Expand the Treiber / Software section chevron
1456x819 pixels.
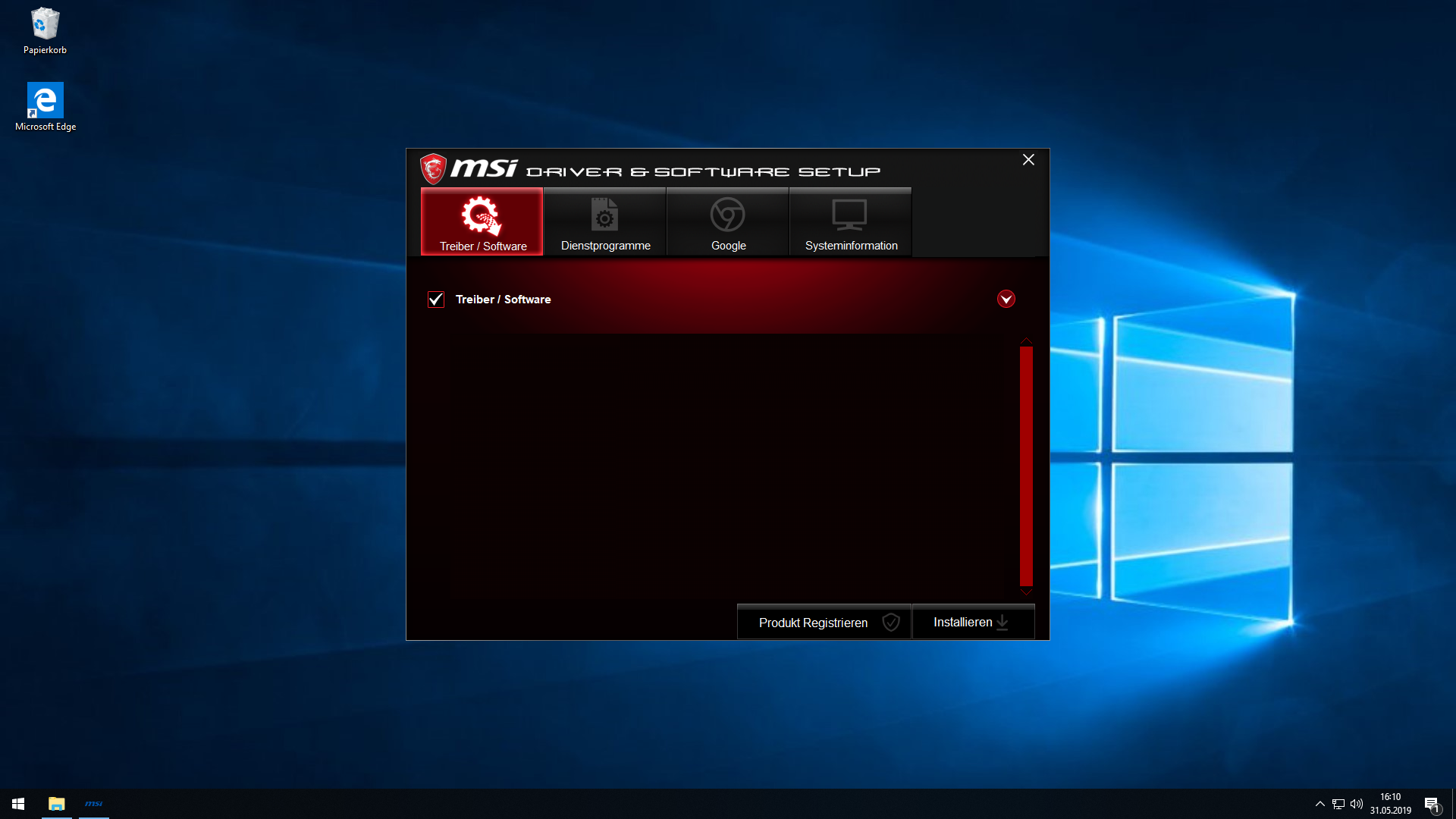pos(1006,299)
